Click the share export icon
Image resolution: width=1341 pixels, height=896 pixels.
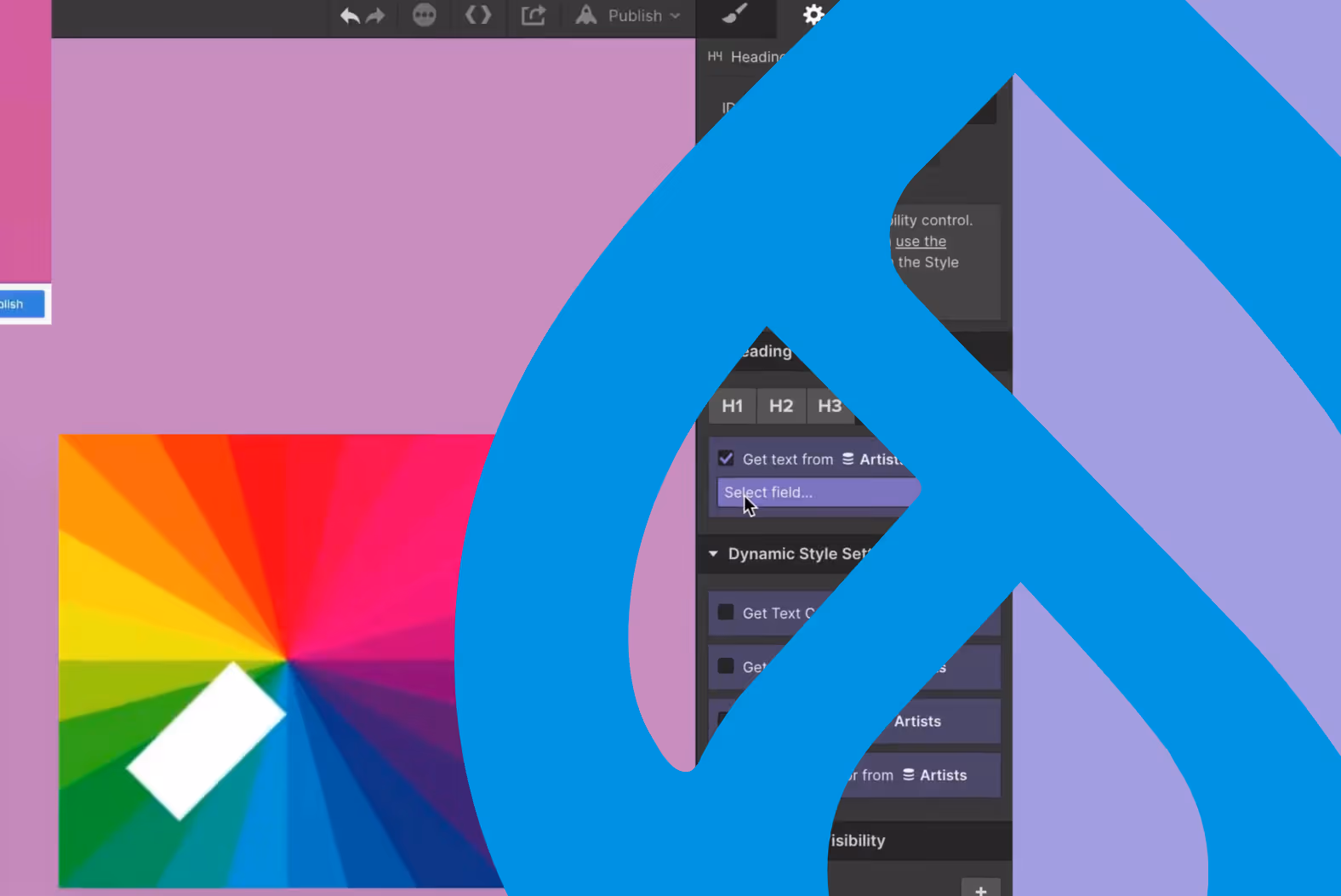point(534,15)
